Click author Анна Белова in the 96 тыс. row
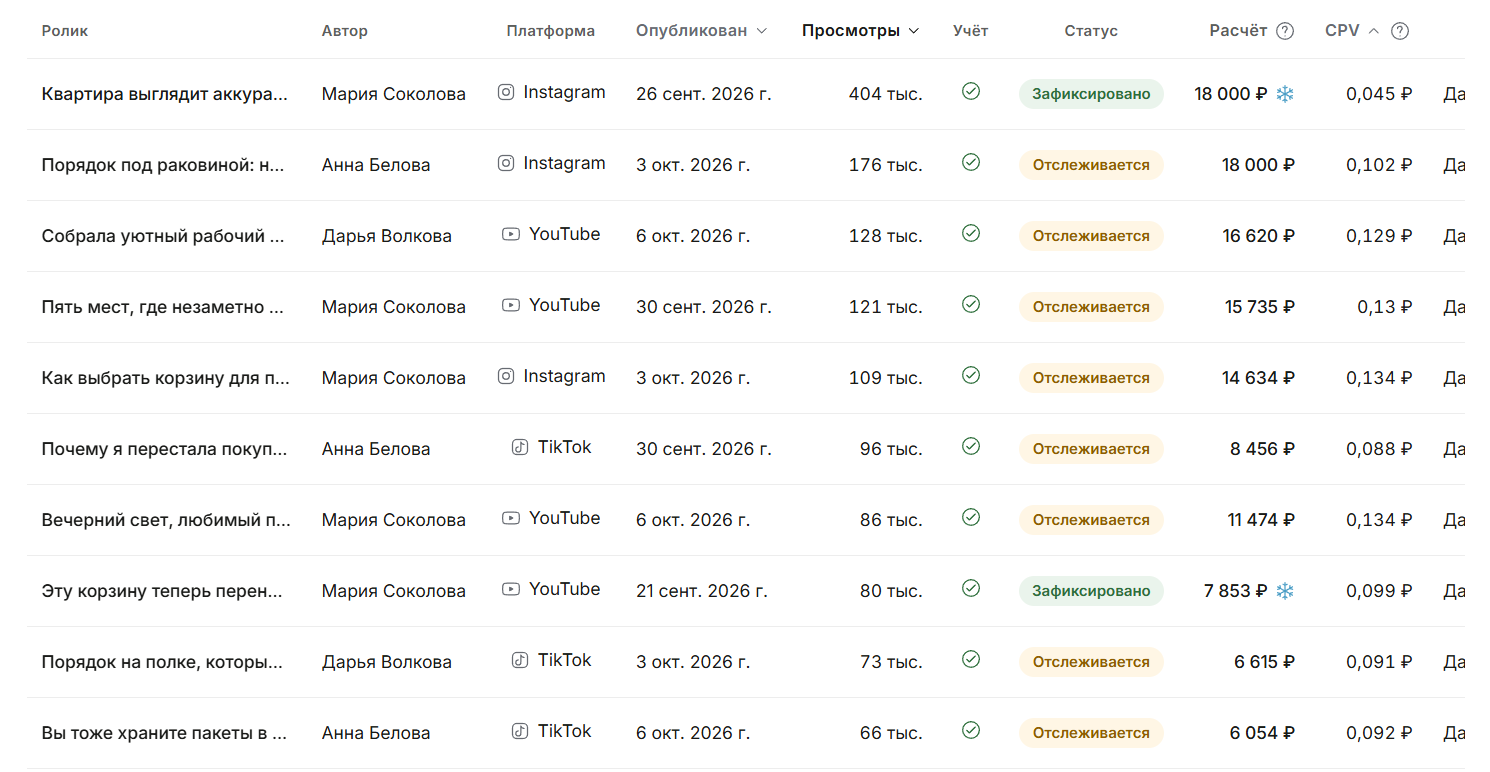 376,449
